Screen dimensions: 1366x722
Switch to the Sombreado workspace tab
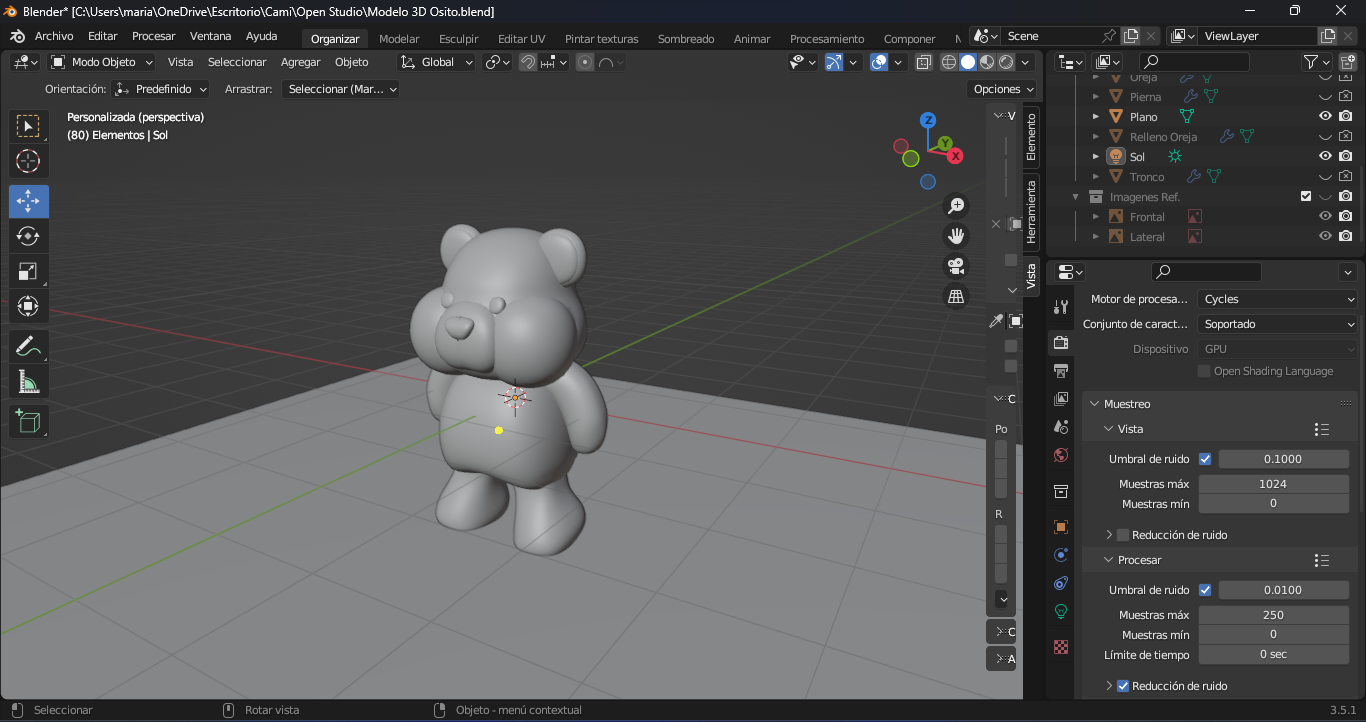686,39
